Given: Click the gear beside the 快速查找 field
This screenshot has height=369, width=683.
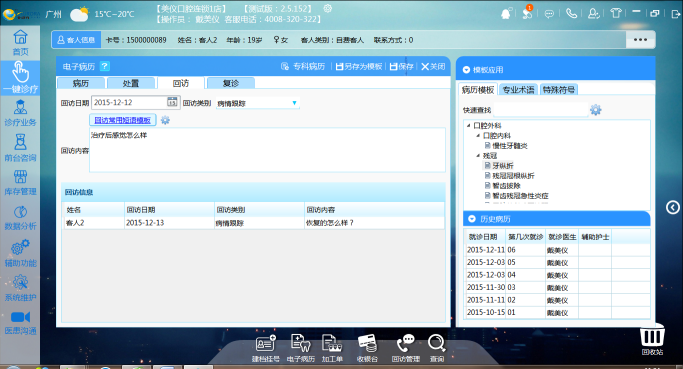Looking at the screenshot, I should 595,110.
